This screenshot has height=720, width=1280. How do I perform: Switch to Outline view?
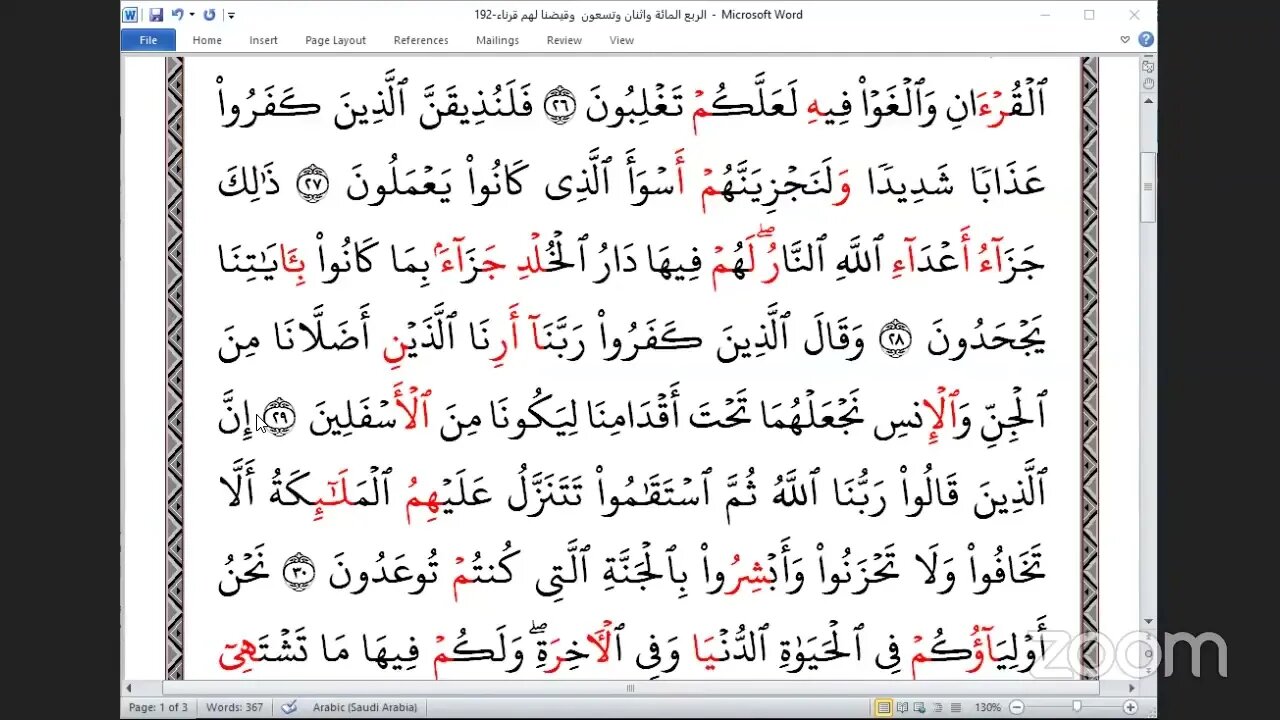coord(935,707)
